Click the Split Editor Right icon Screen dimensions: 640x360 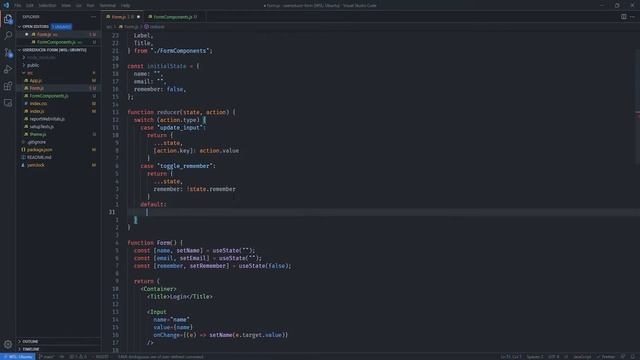click(624, 17)
